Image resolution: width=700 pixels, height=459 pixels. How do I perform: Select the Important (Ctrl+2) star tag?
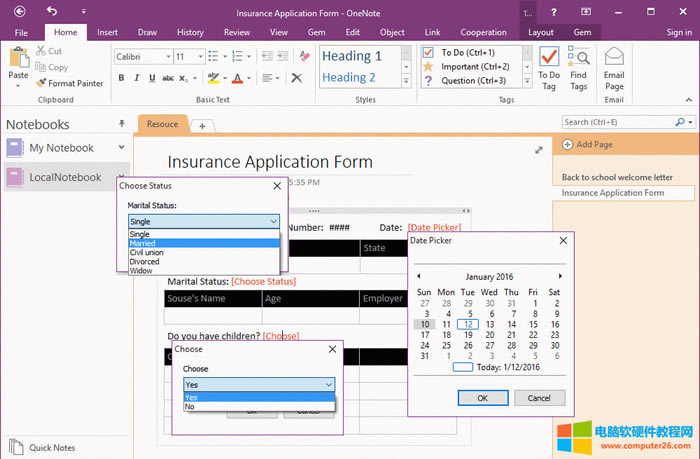point(428,66)
